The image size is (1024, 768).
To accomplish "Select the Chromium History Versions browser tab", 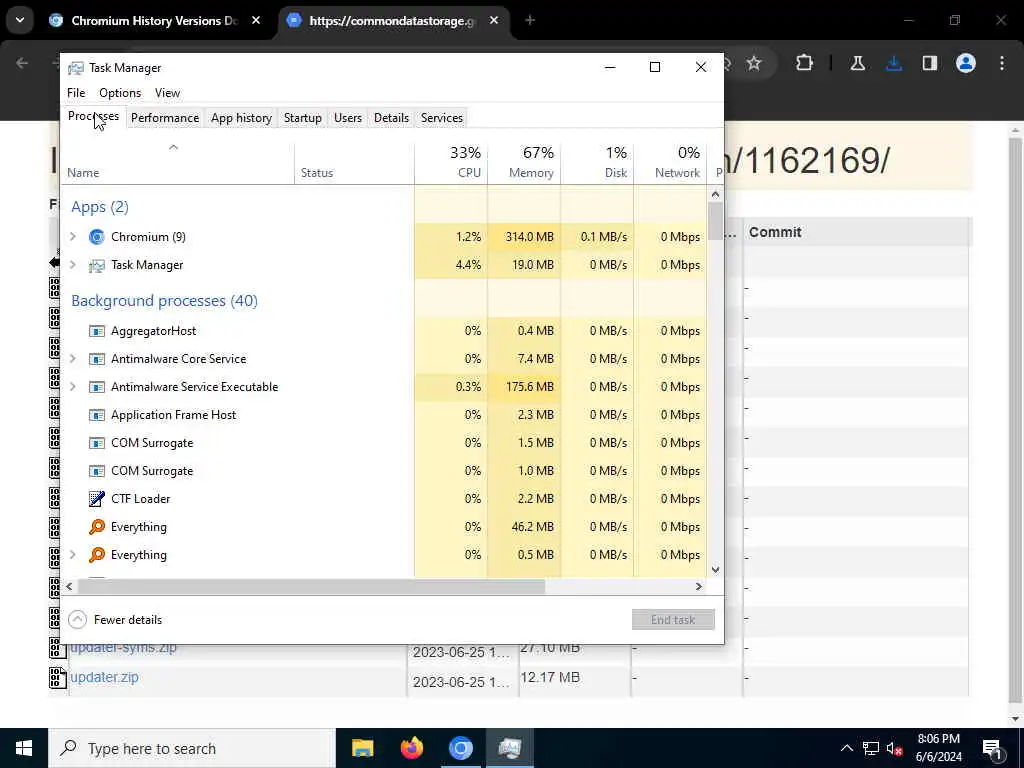I will point(155,21).
